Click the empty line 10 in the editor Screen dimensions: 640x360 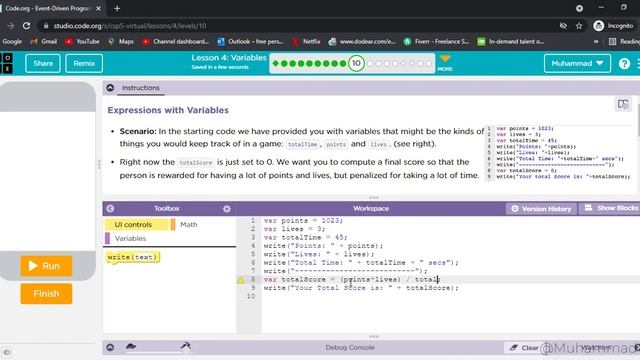[450, 296]
